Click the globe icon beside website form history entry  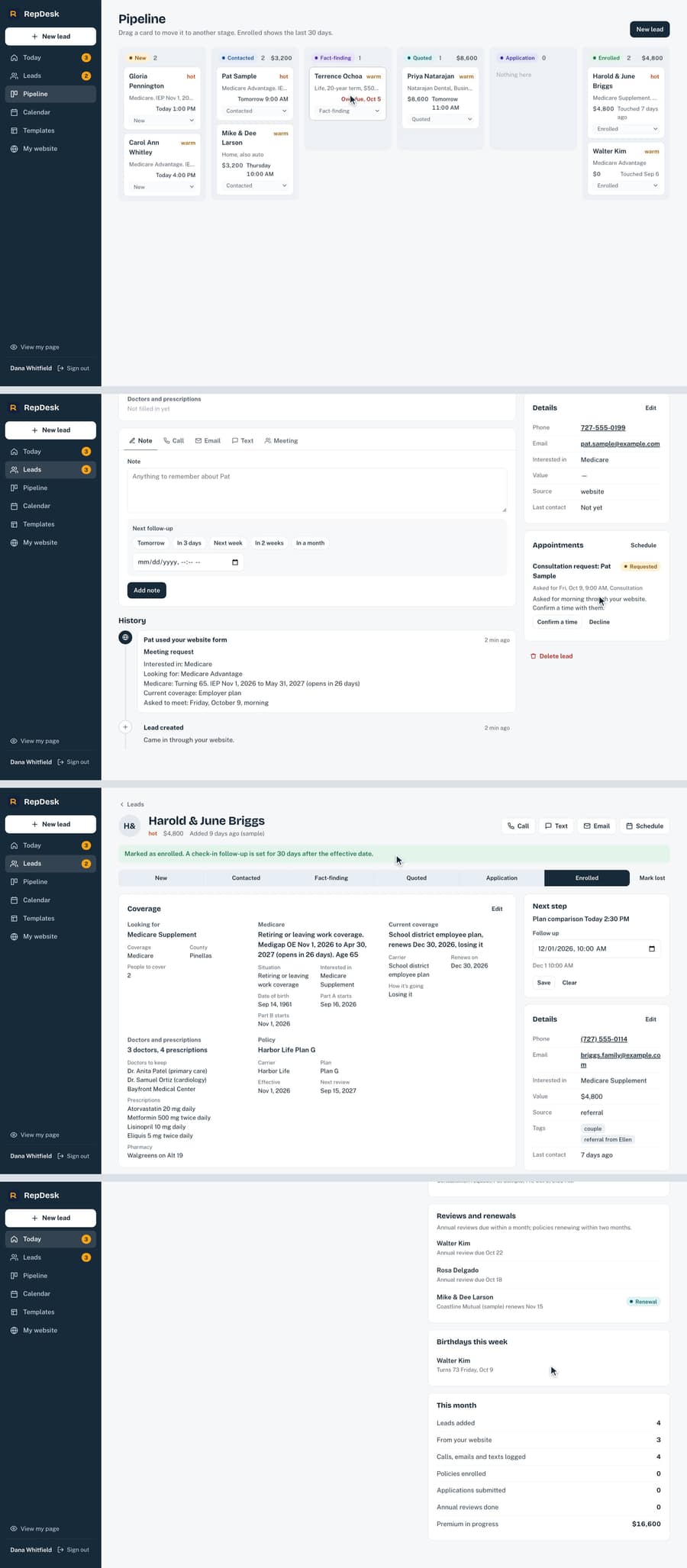pyautogui.click(x=125, y=637)
